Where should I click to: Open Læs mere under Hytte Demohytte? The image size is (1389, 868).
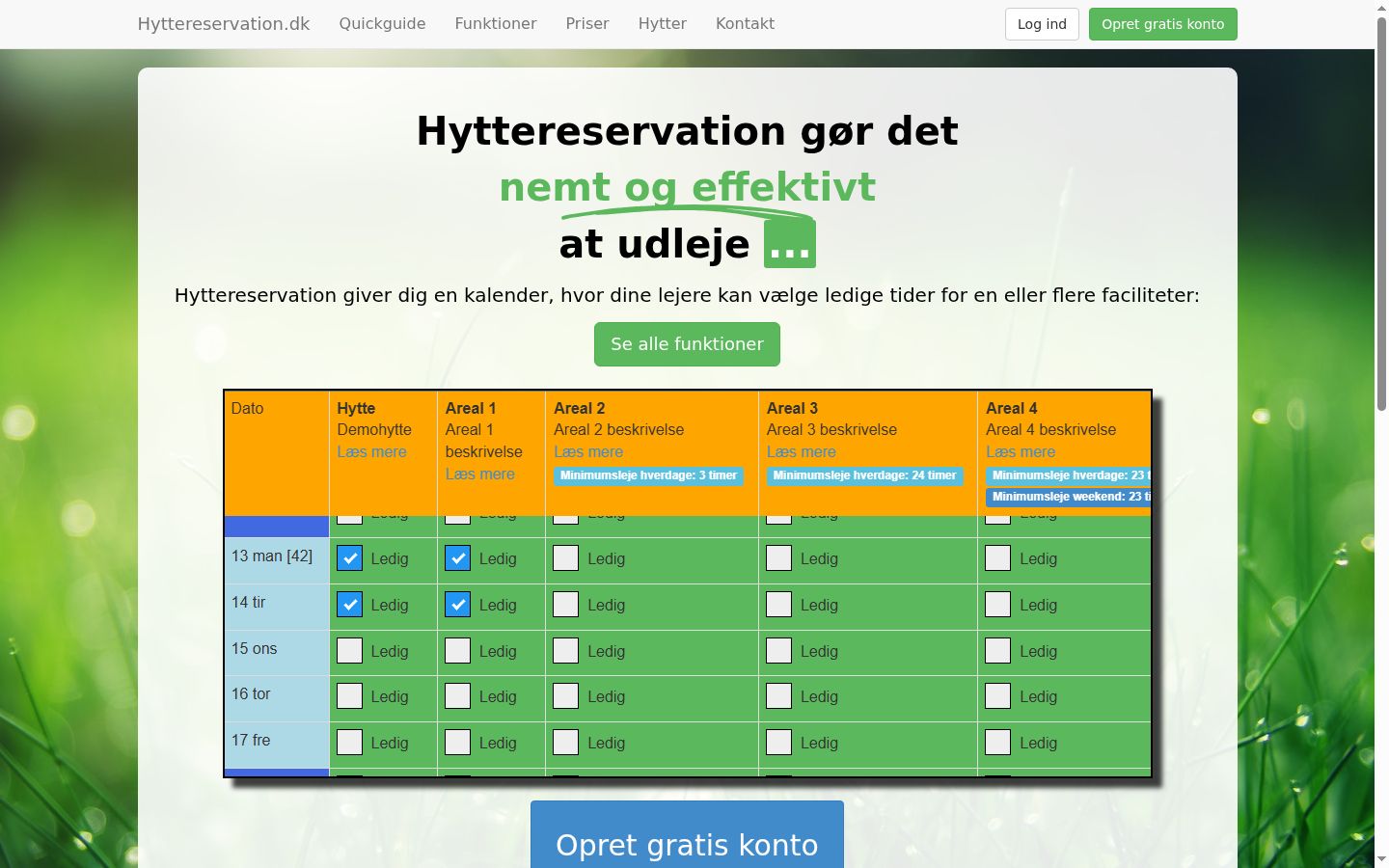[371, 451]
